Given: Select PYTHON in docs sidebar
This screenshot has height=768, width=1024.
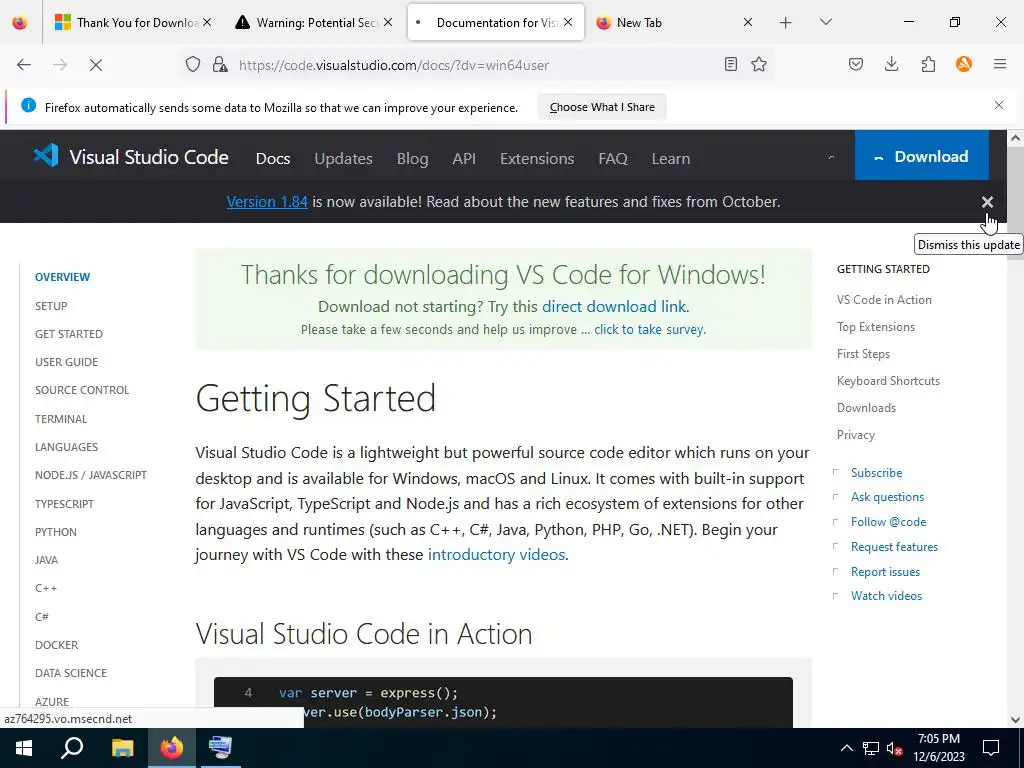Looking at the screenshot, I should coord(56,532).
